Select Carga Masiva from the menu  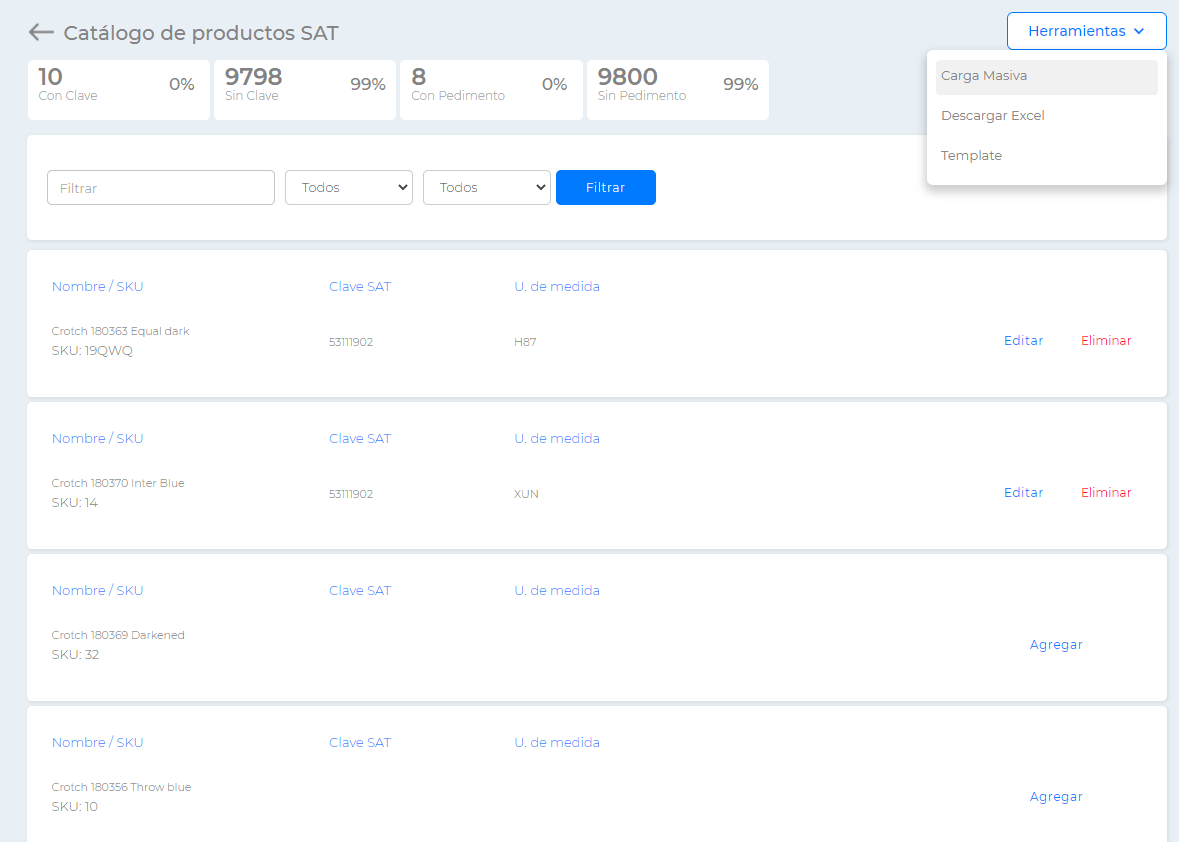[x=1046, y=77]
